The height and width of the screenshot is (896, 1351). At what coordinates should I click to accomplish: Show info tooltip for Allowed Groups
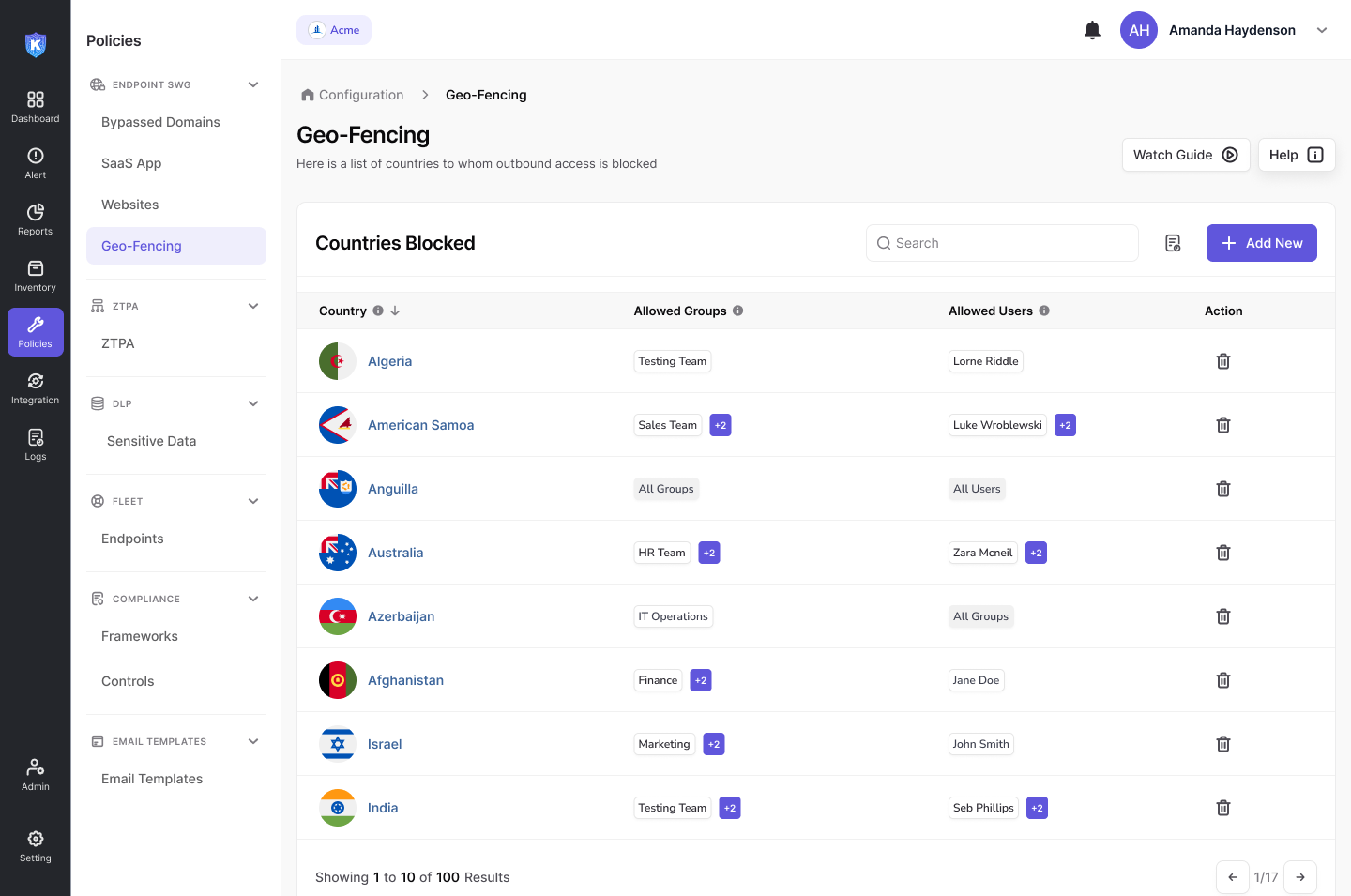click(738, 311)
